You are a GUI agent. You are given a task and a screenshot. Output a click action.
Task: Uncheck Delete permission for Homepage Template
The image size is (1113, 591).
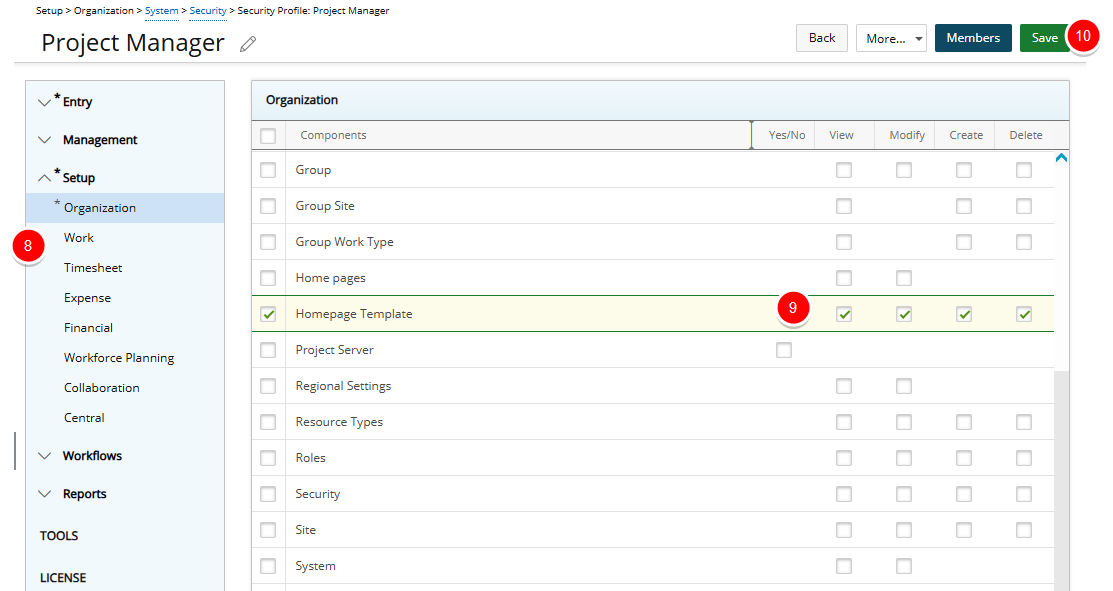1023,313
